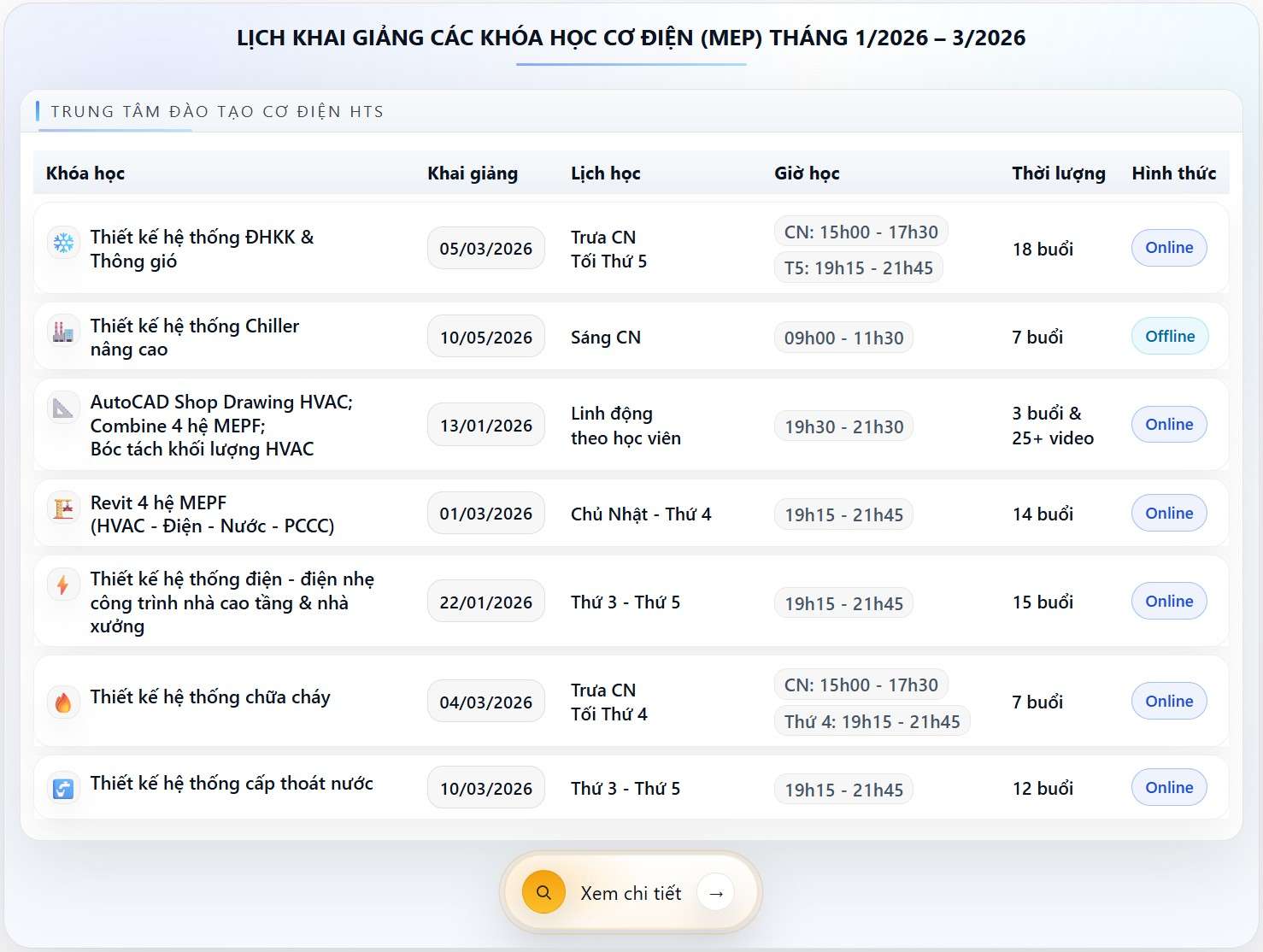1263x952 pixels.
Task: Select the factory icon beside Chiller nâng cao
Action: (63, 337)
